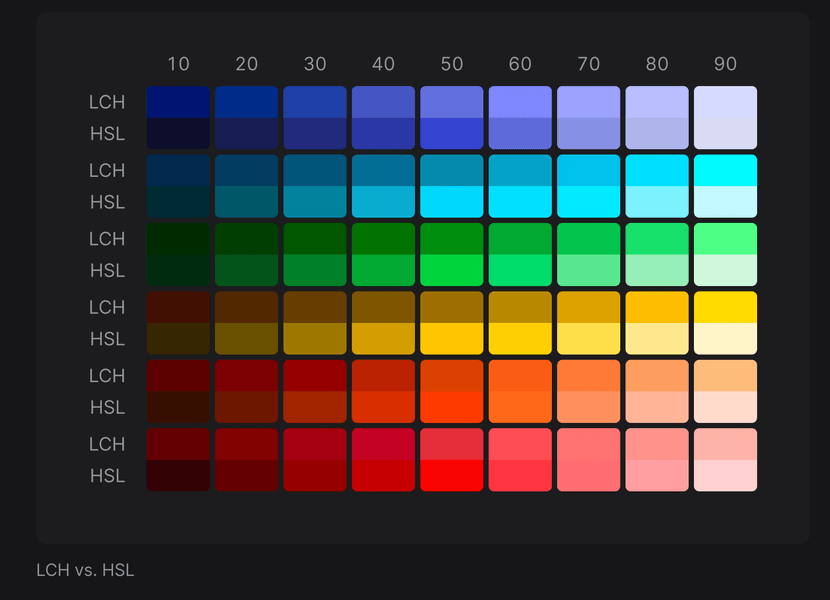The image size is (830, 600).
Task: Choose the HSL yellow swatch in column 60
Action: click(x=520, y=338)
